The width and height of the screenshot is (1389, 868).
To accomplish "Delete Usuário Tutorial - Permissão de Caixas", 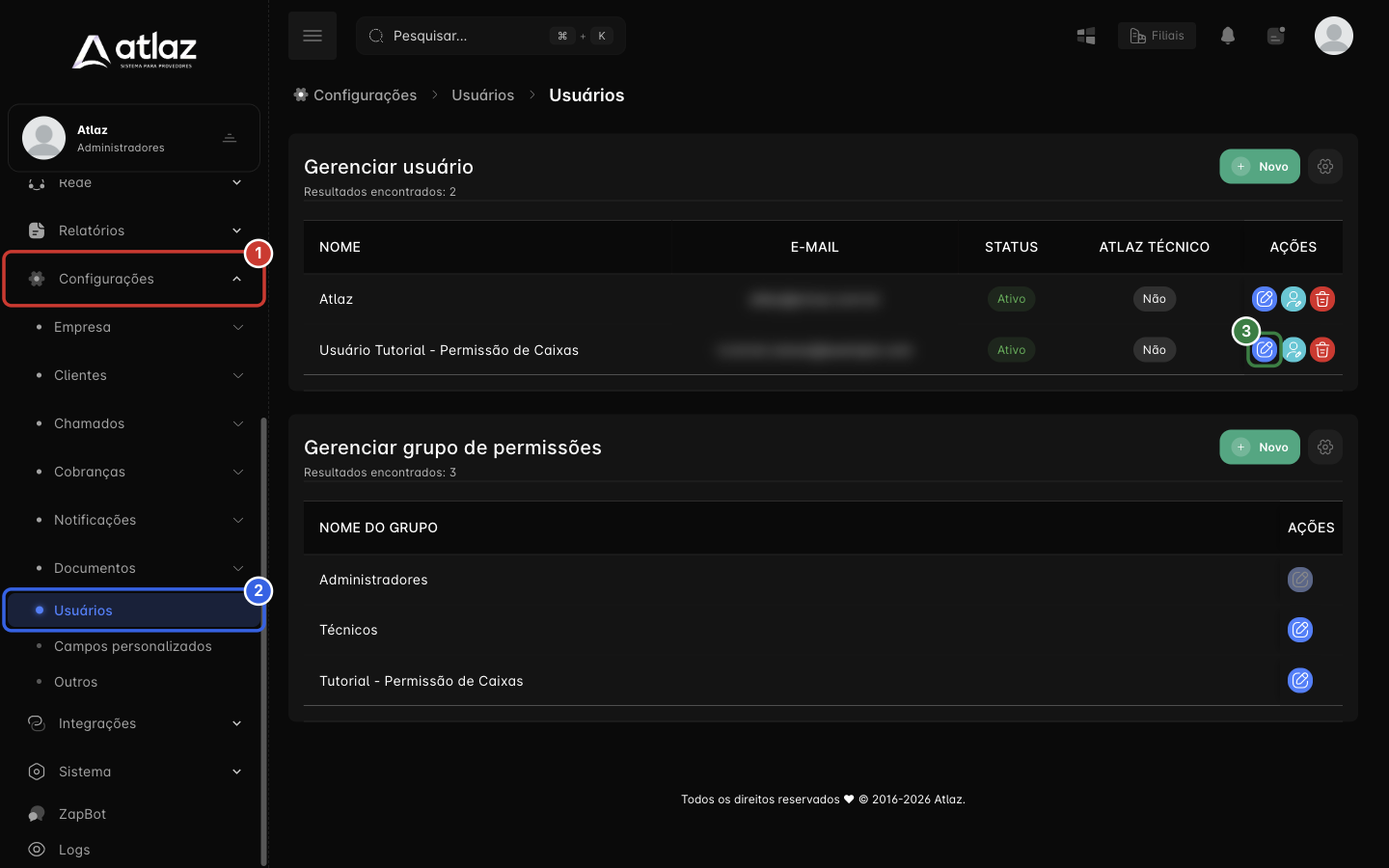I will point(1322,349).
